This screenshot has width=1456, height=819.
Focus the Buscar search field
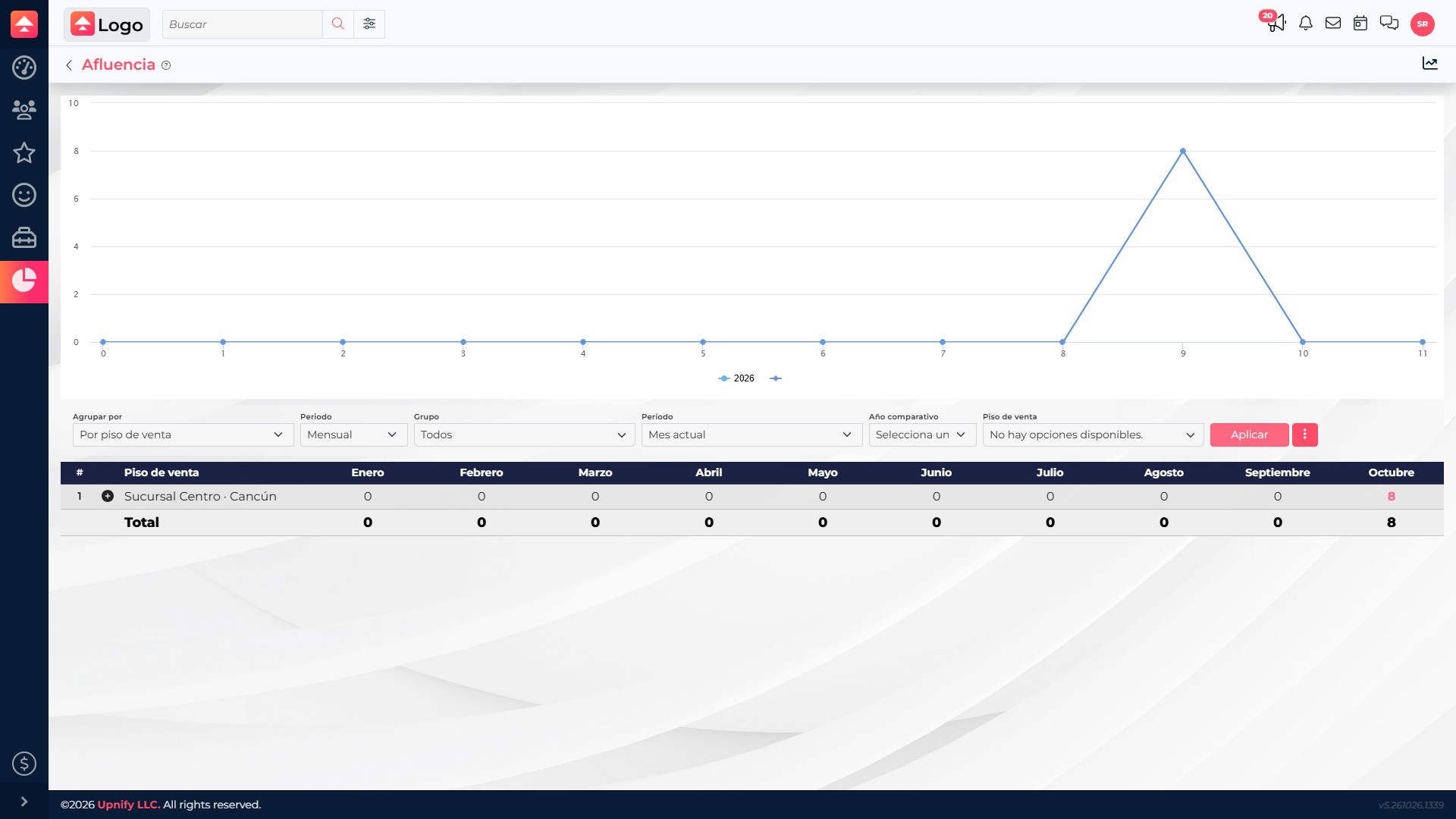[x=243, y=24]
